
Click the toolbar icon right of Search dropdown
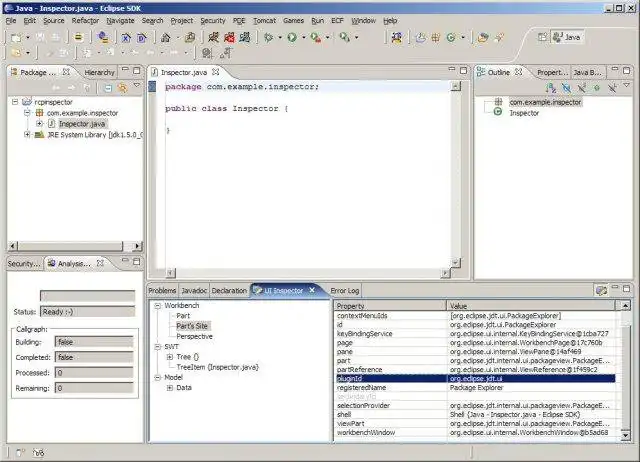point(396,38)
